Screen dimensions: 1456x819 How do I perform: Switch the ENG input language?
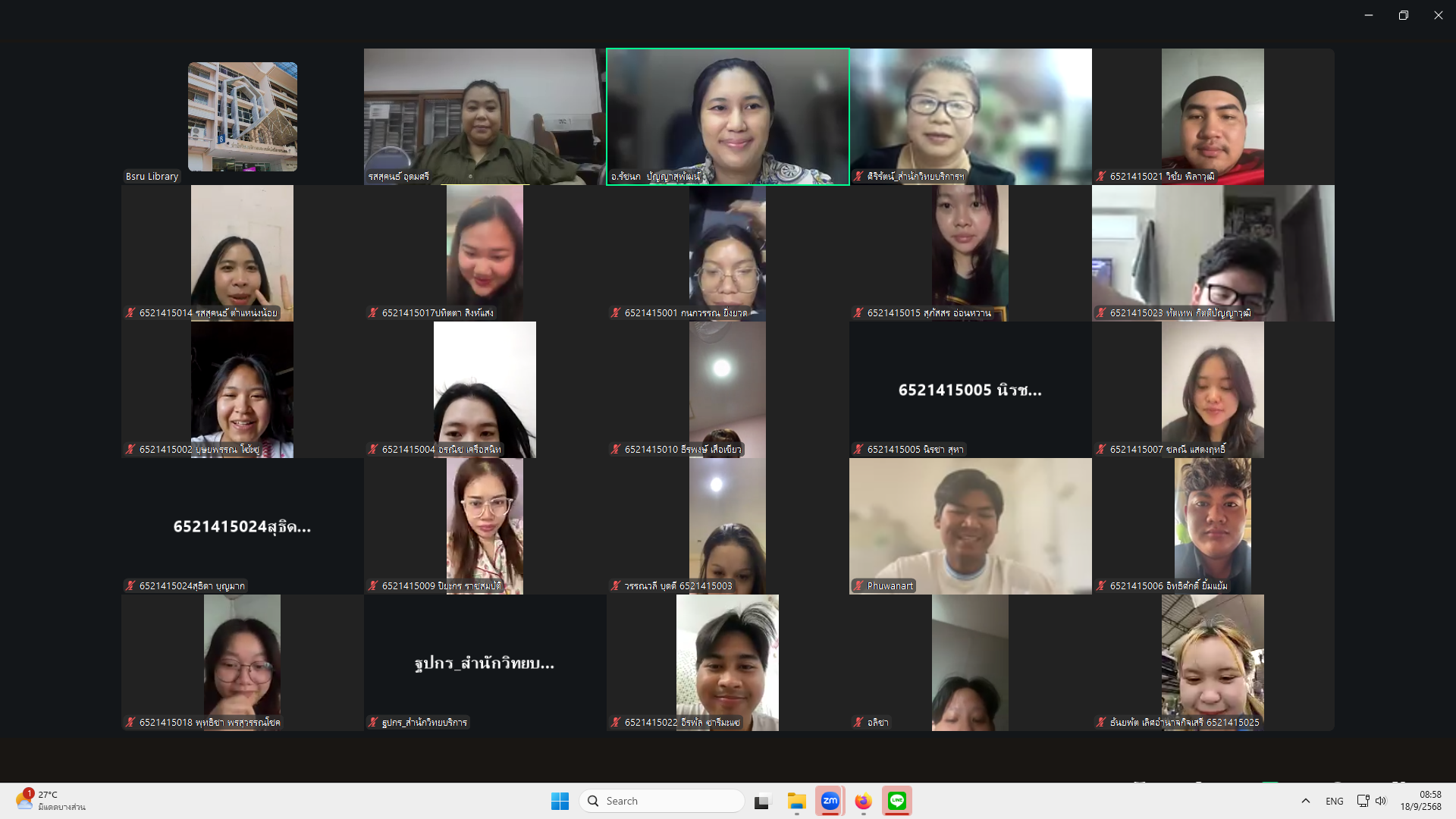click(x=1335, y=801)
